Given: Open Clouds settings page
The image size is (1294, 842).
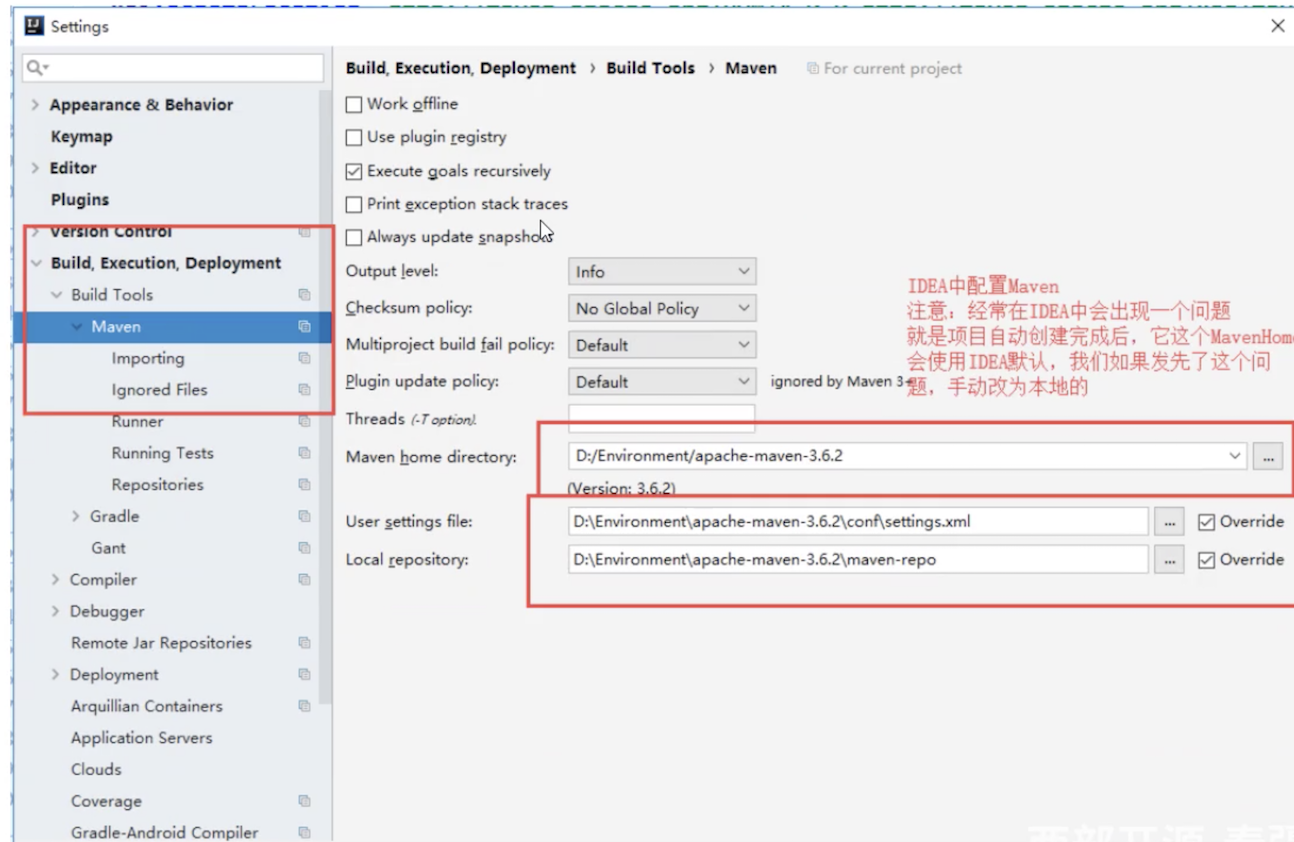Looking at the screenshot, I should (x=96, y=770).
